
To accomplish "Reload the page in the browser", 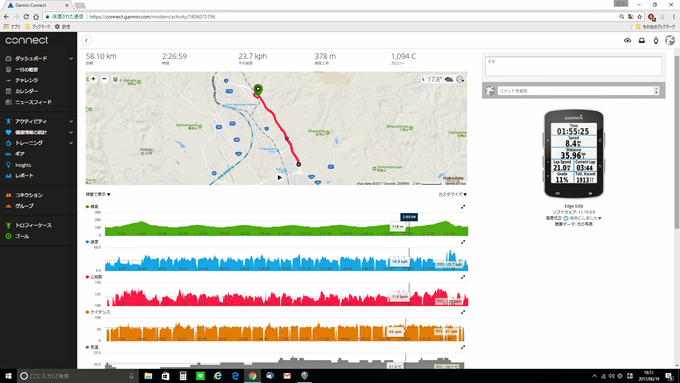I will 26,16.
